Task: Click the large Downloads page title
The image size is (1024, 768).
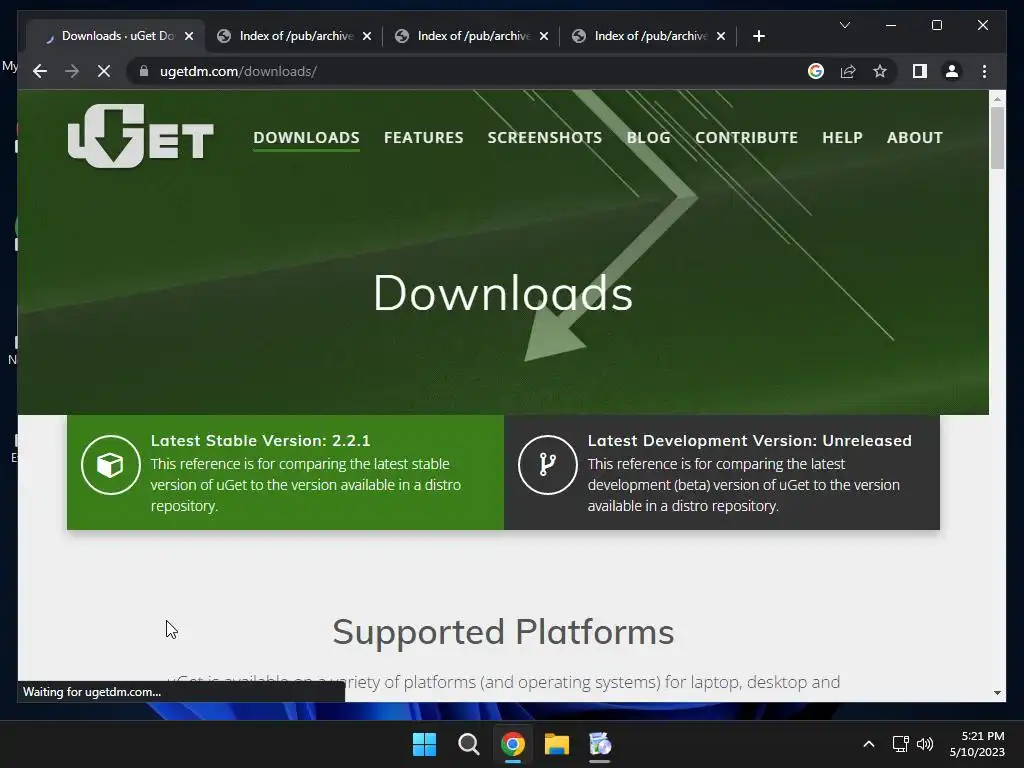Action: 503,293
